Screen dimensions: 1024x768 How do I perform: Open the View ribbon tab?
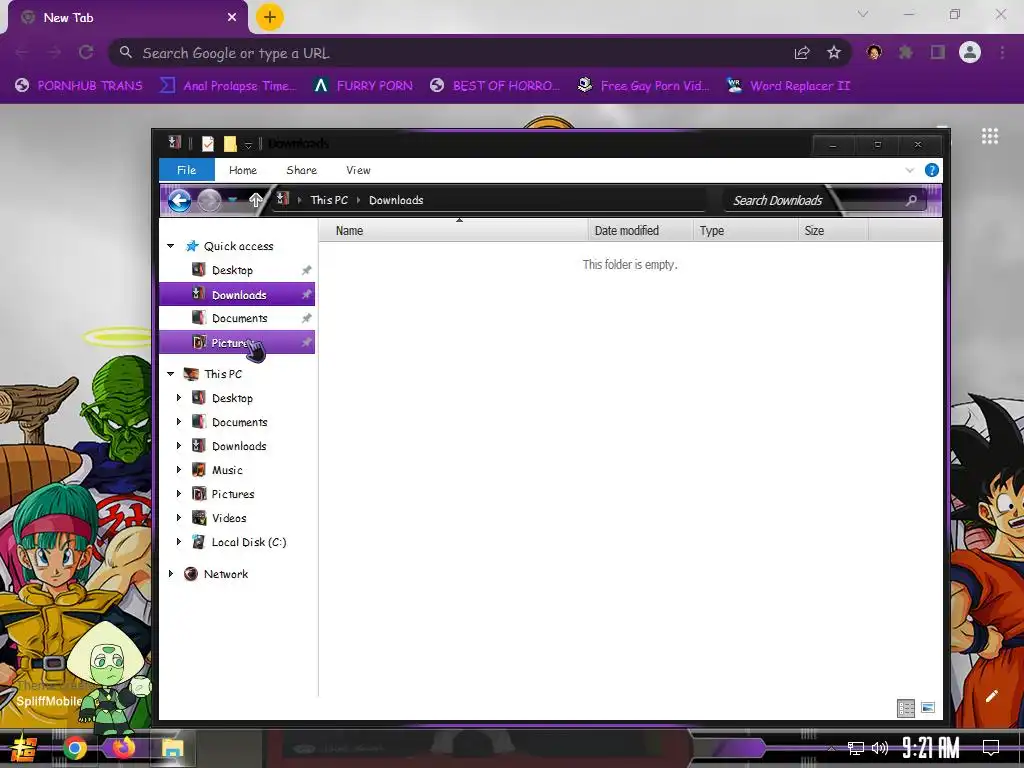click(x=358, y=170)
